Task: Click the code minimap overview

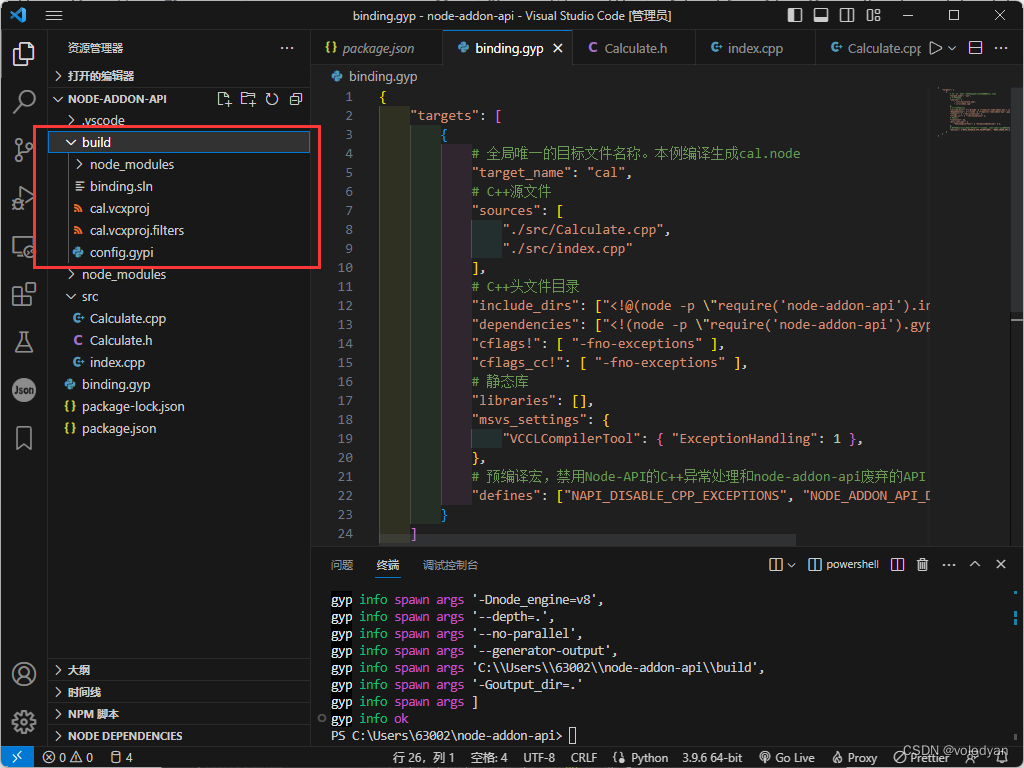Action: (974, 111)
